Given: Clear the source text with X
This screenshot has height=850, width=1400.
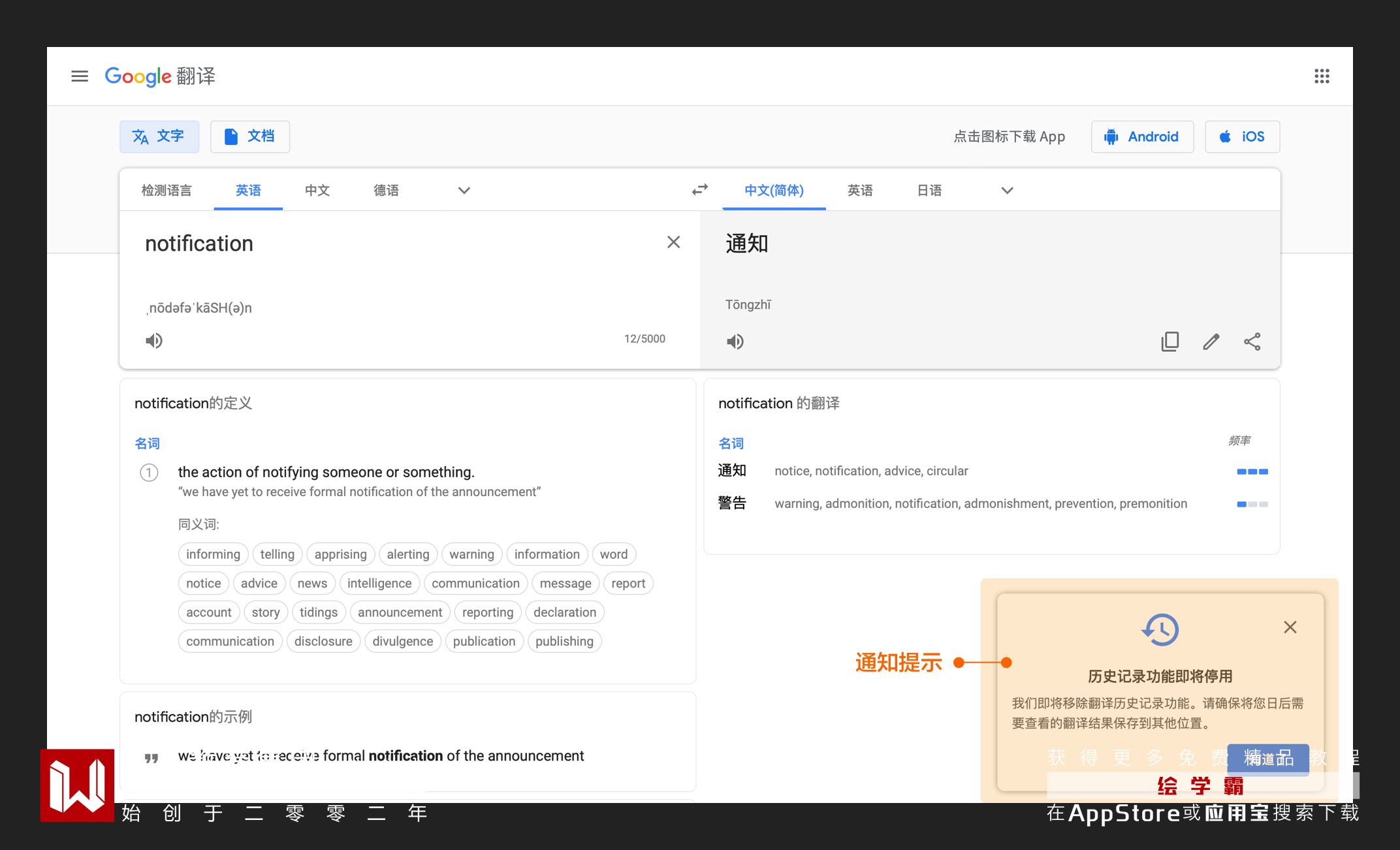Looking at the screenshot, I should tap(673, 242).
